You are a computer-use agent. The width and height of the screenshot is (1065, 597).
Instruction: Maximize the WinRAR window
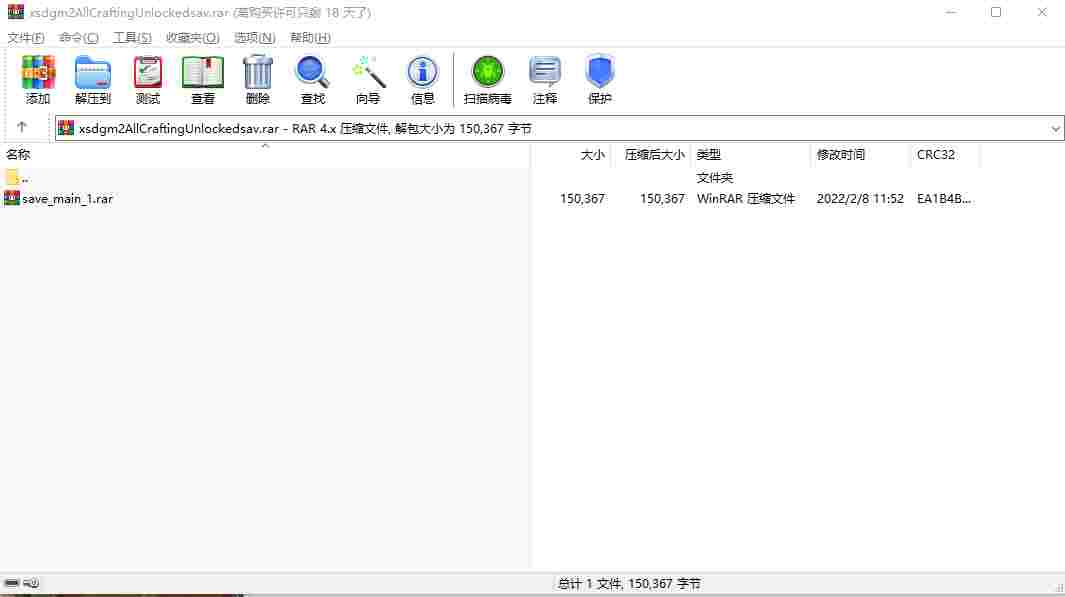coord(996,12)
